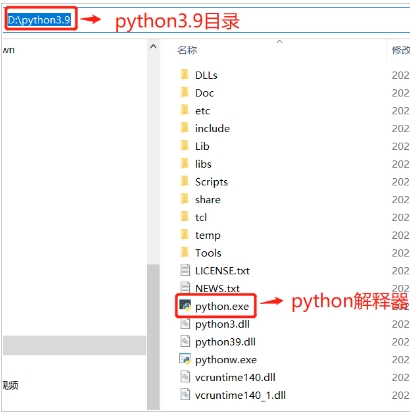Screen dimensions: 410x415
Task: Select the share folder name
Action: coord(208,200)
